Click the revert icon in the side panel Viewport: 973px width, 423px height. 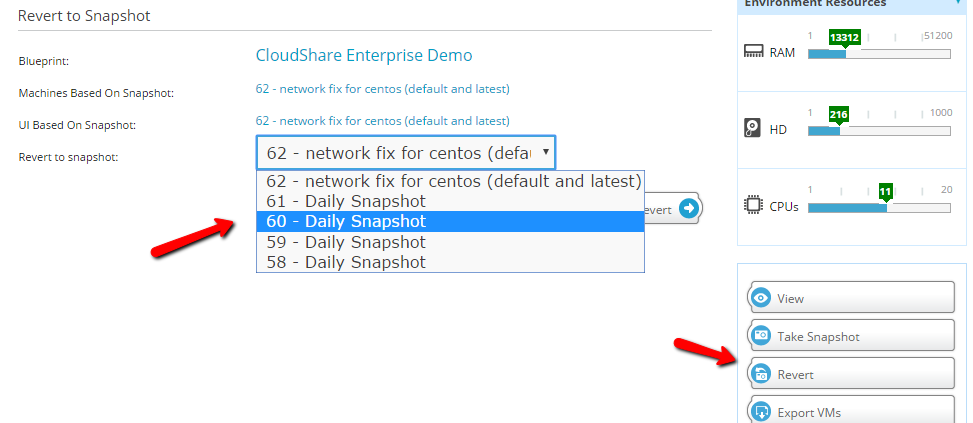pos(760,374)
